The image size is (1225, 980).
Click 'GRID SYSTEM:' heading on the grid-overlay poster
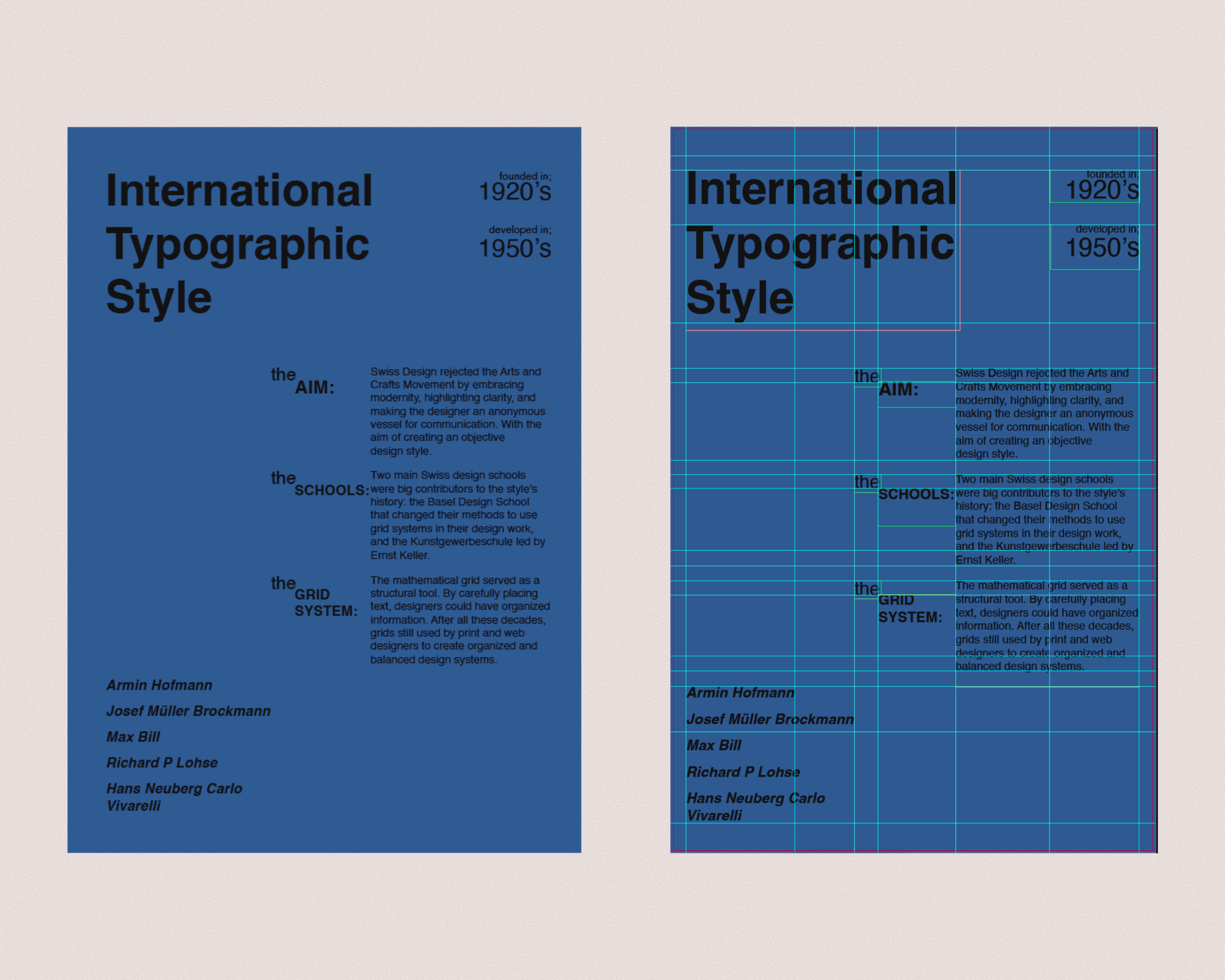[x=910, y=609]
